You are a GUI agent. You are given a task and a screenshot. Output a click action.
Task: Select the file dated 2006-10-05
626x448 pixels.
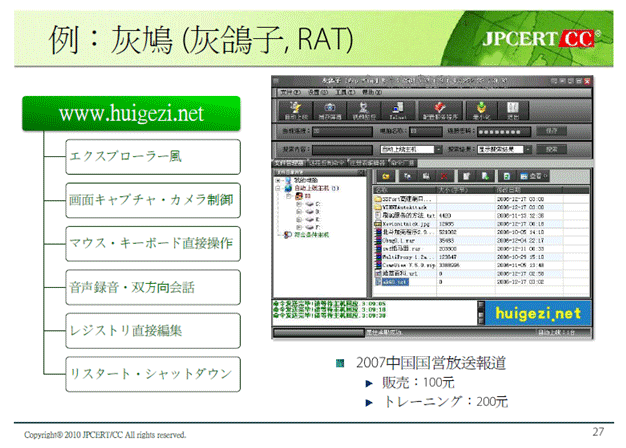pos(481,232)
